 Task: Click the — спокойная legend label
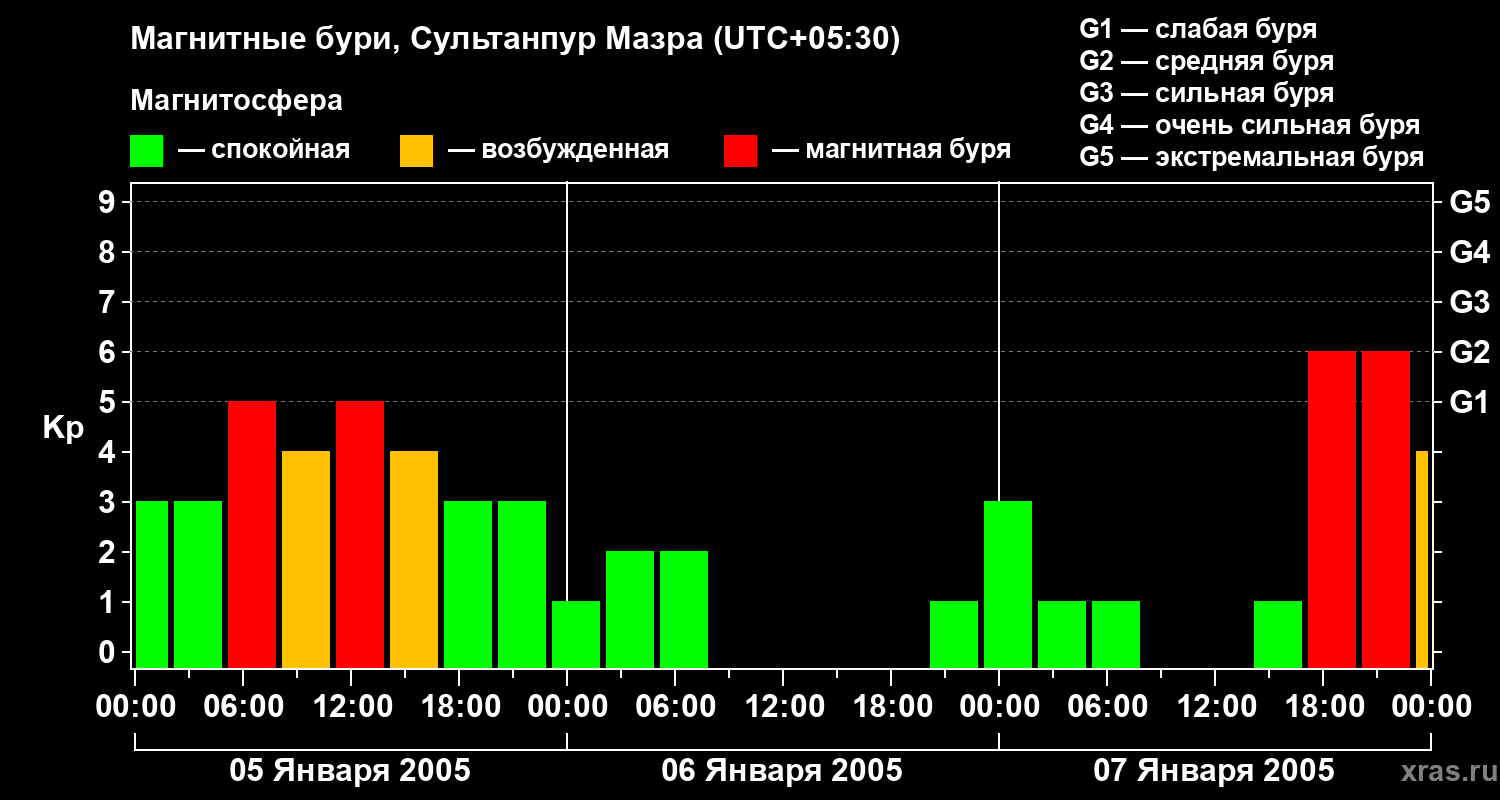pyautogui.click(x=264, y=151)
